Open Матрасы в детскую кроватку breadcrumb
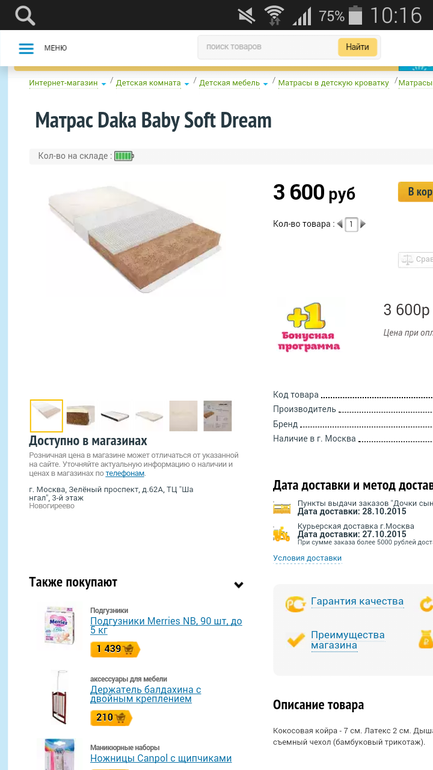Screen dimensions: 433x770 tap(334, 83)
